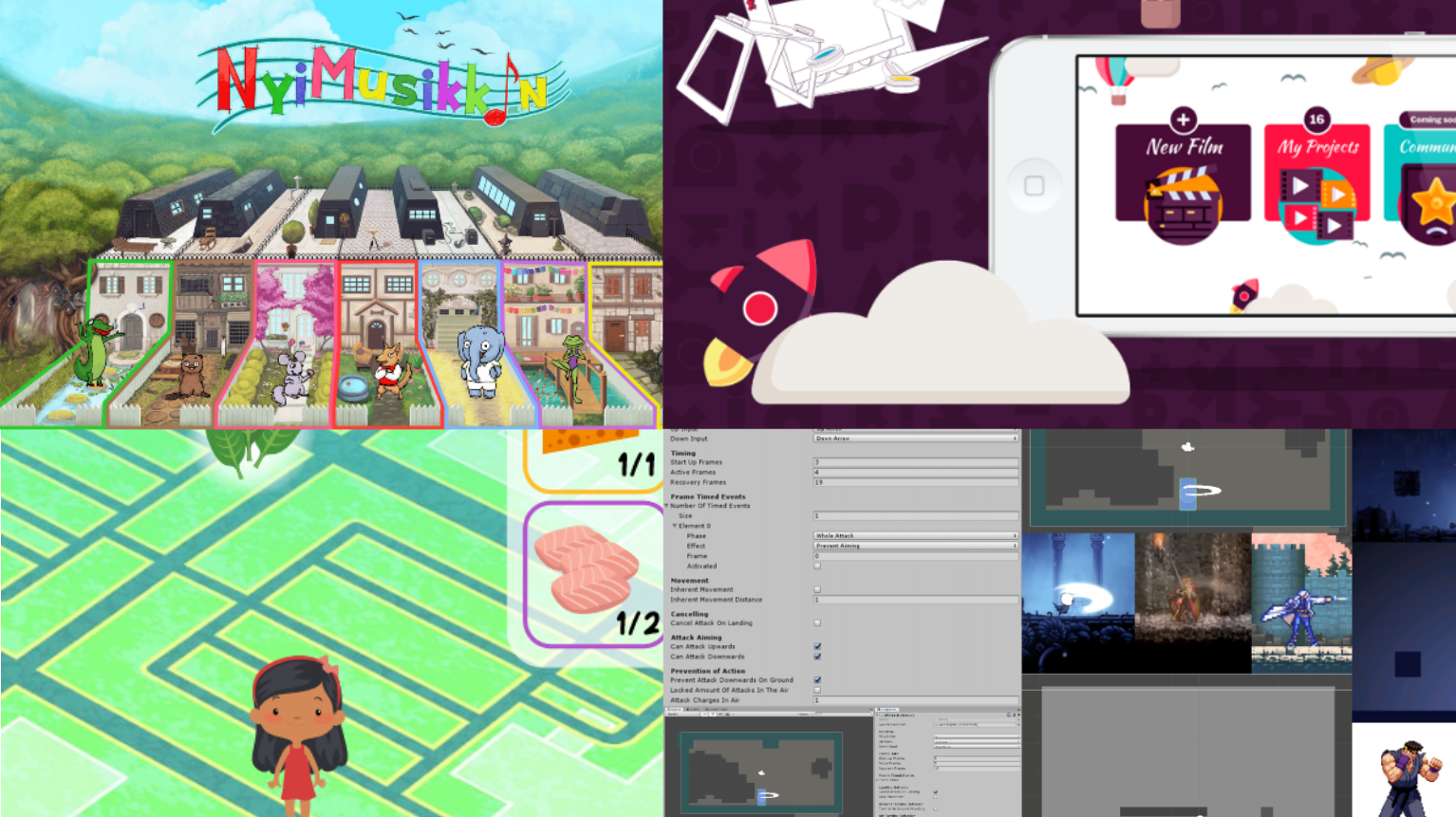The height and width of the screenshot is (817, 1456).
Task: Open the dark knight reference thumbnail
Action: click(1193, 603)
